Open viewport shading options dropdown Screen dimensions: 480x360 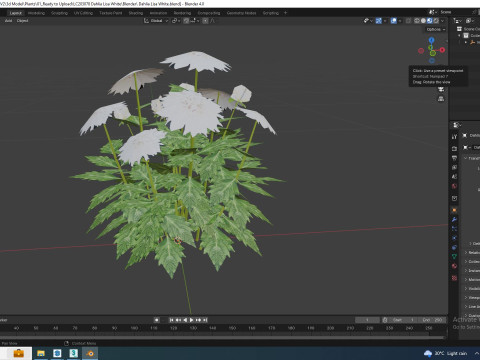[442, 21]
